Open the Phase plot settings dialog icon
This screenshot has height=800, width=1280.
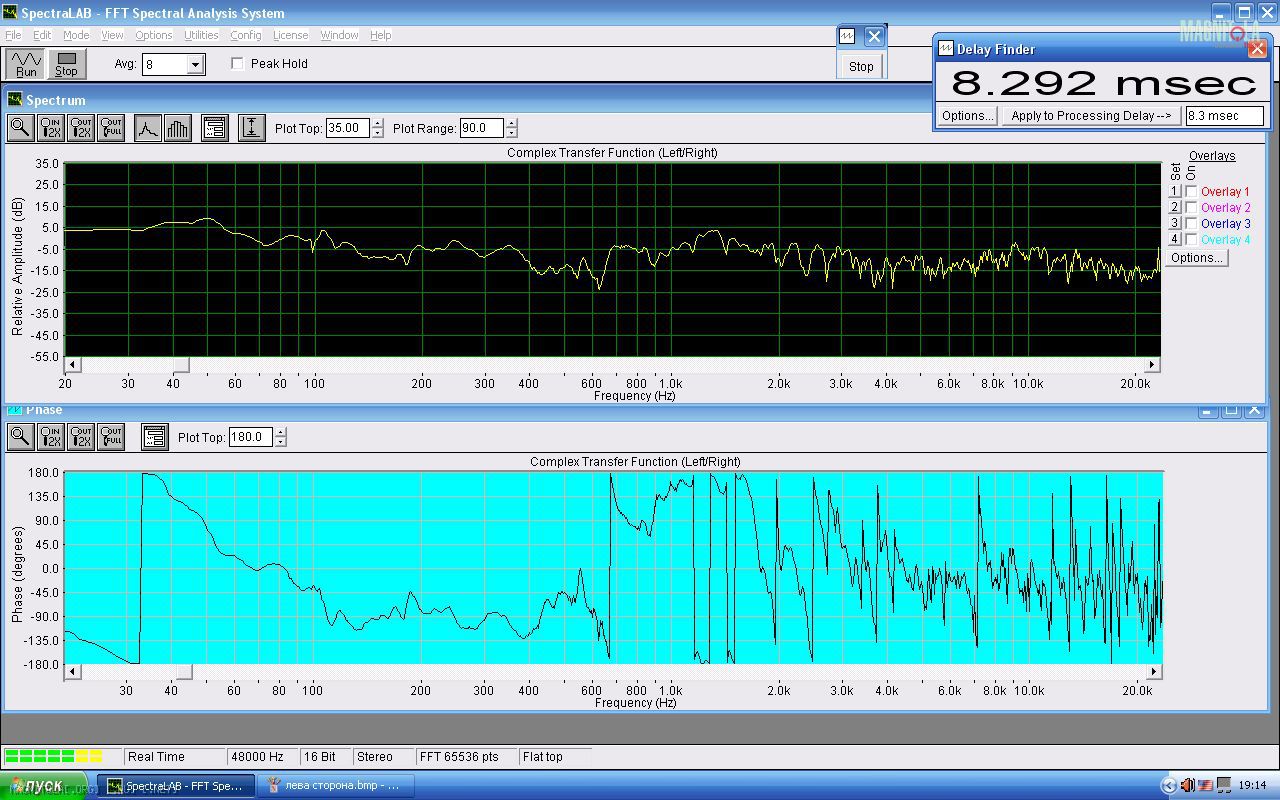click(x=154, y=437)
